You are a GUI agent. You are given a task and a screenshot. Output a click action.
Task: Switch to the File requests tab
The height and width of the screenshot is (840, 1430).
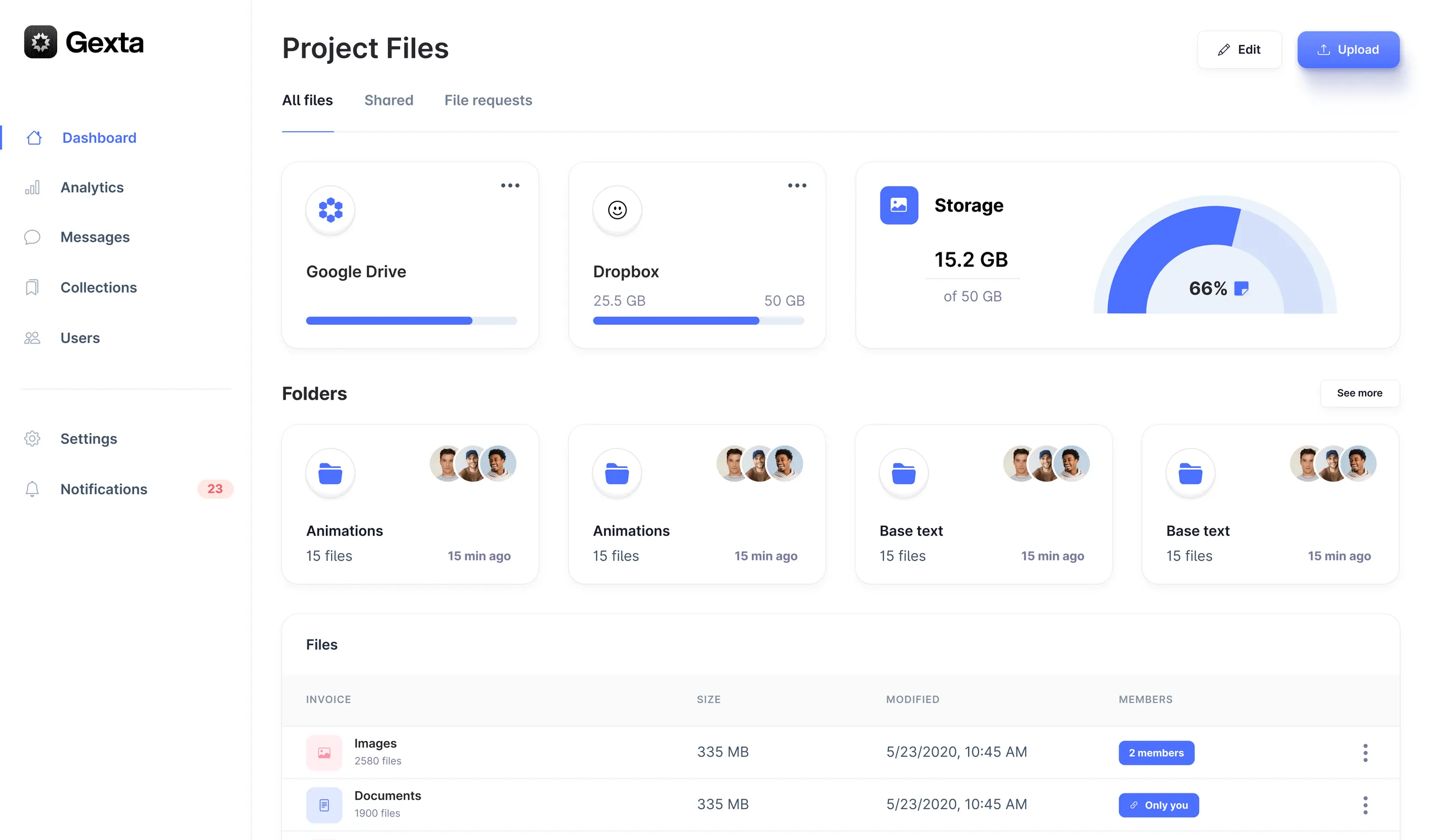[x=488, y=101]
